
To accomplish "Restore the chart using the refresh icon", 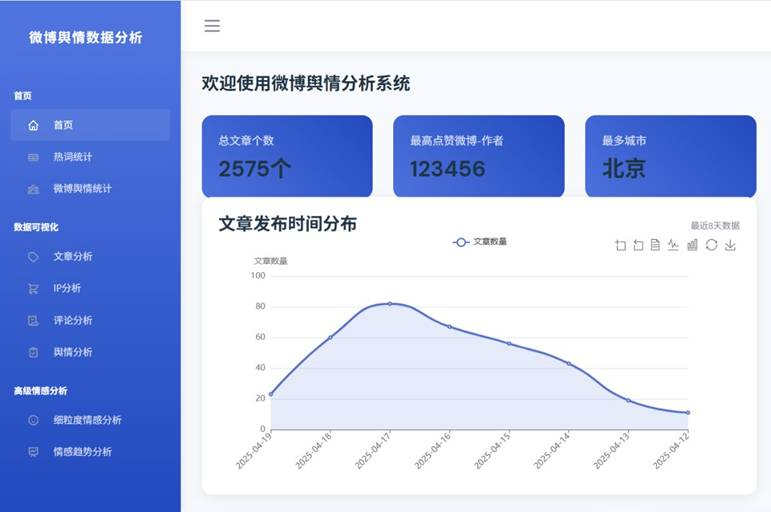I will (x=711, y=244).
